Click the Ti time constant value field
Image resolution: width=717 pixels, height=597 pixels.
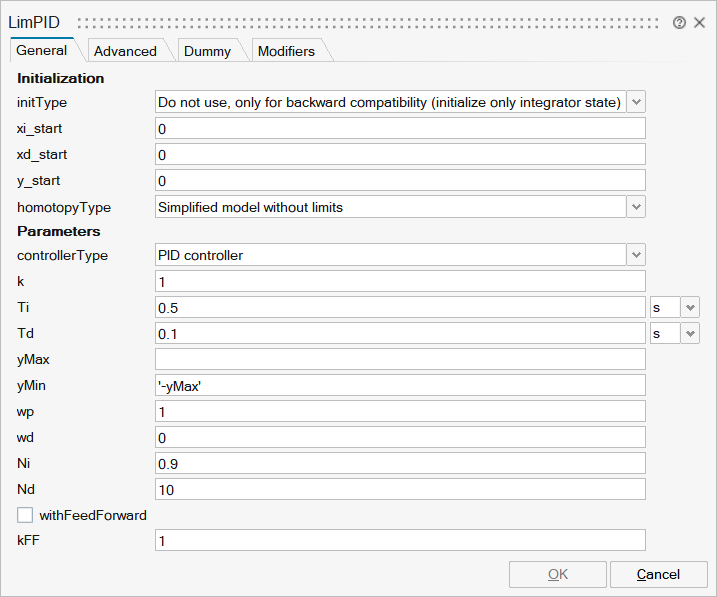coord(400,308)
